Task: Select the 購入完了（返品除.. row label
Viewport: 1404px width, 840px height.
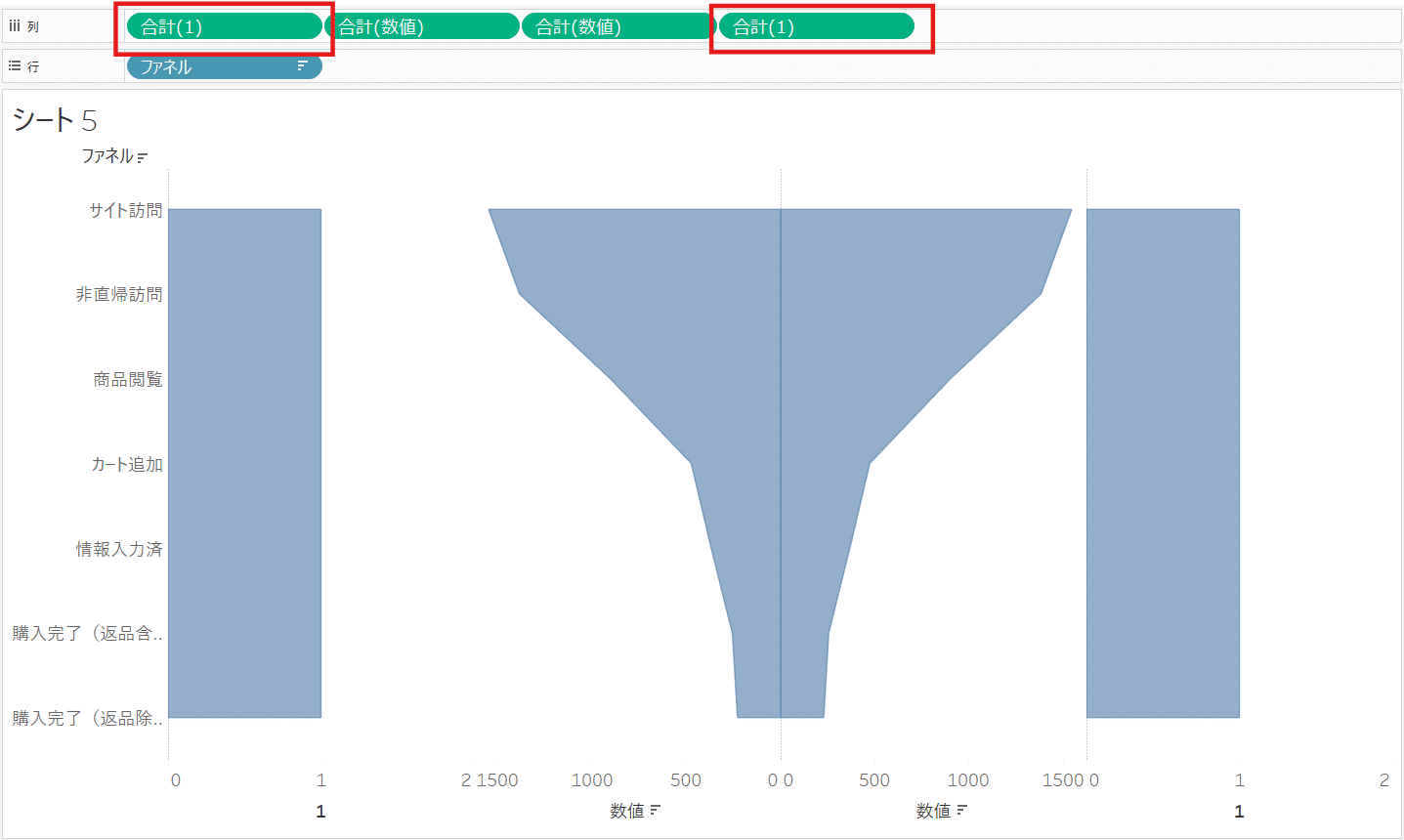Action: [88, 718]
